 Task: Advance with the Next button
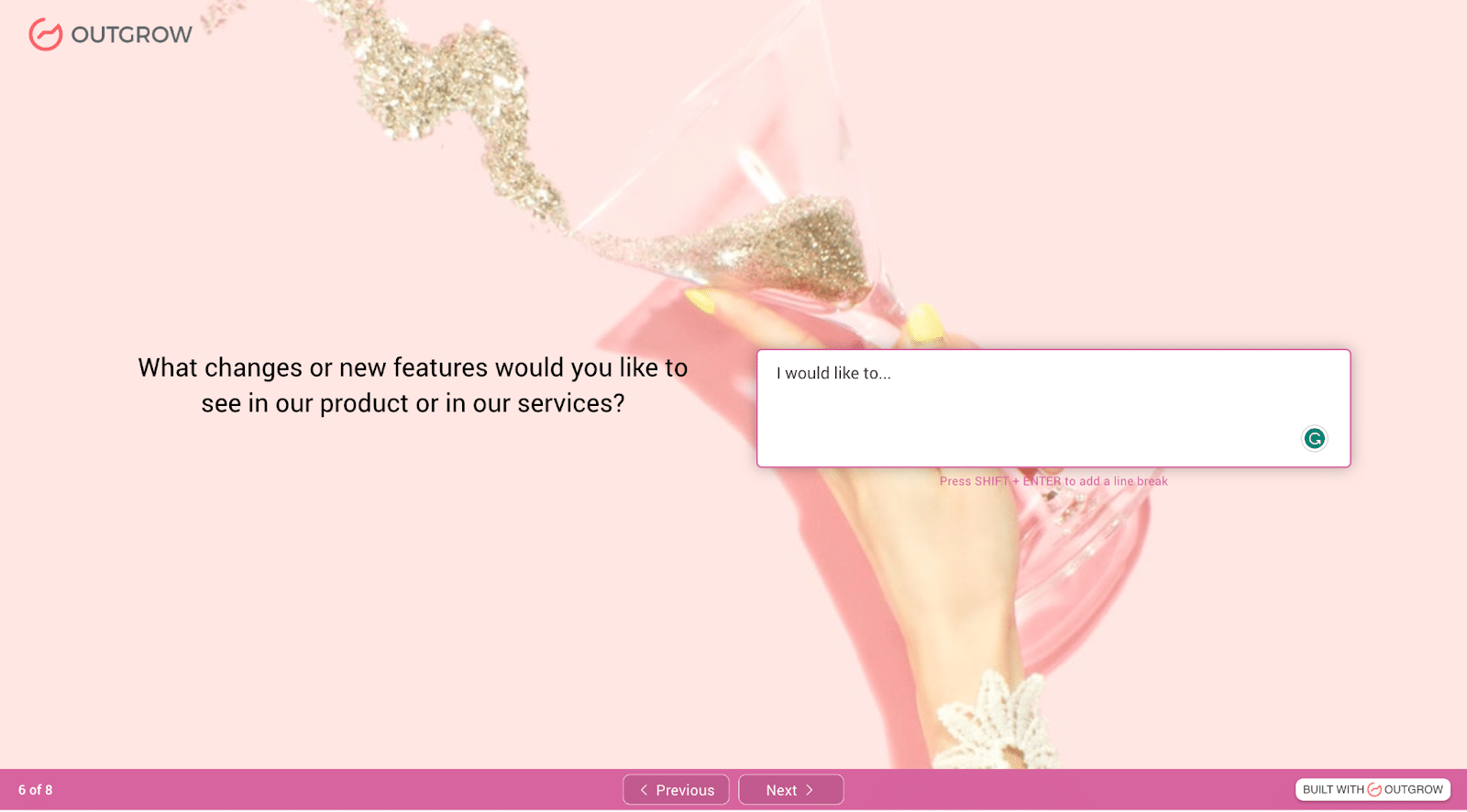pos(790,790)
